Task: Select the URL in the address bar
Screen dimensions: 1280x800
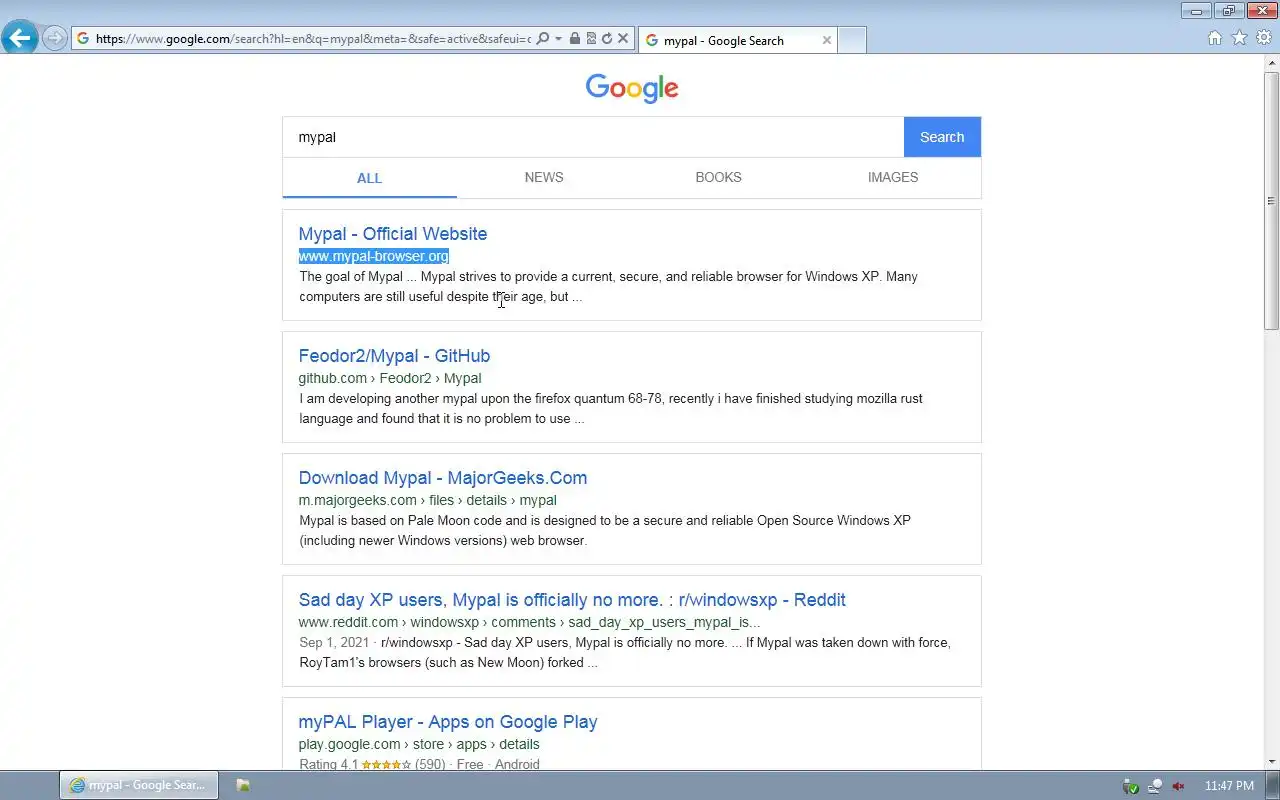Action: [313, 39]
